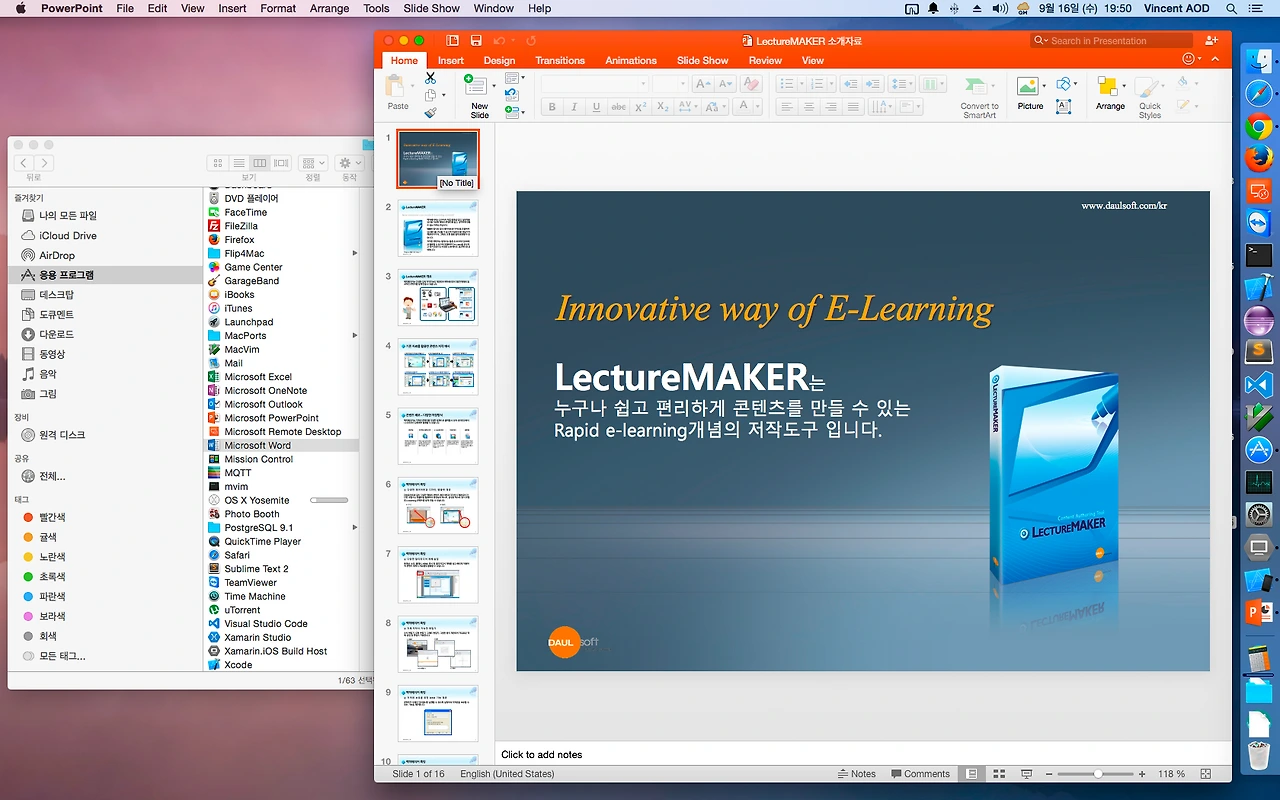Toggle Finder column view
1280x800 pixels.
(260, 163)
